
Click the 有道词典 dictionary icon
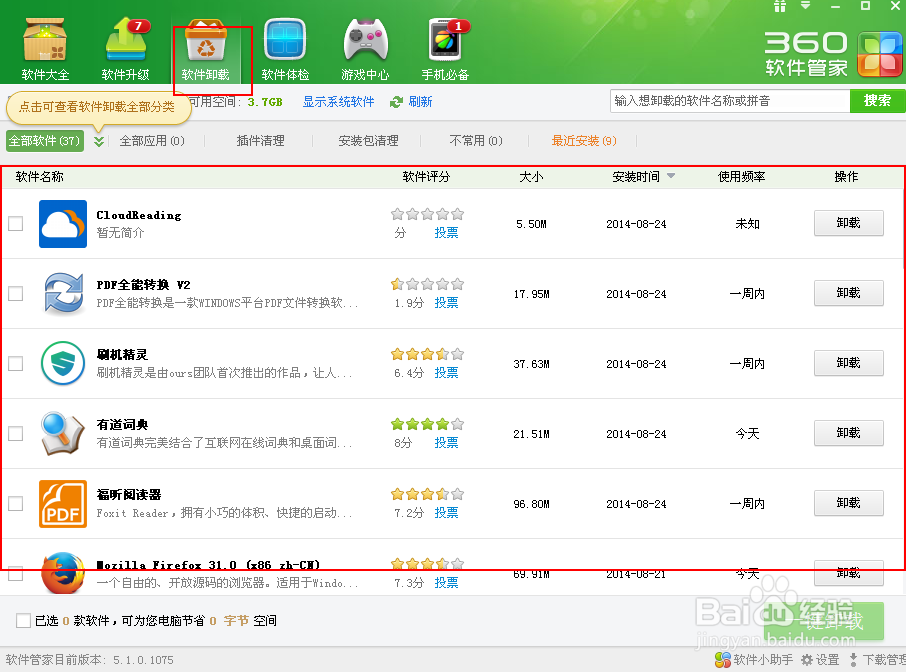63,433
